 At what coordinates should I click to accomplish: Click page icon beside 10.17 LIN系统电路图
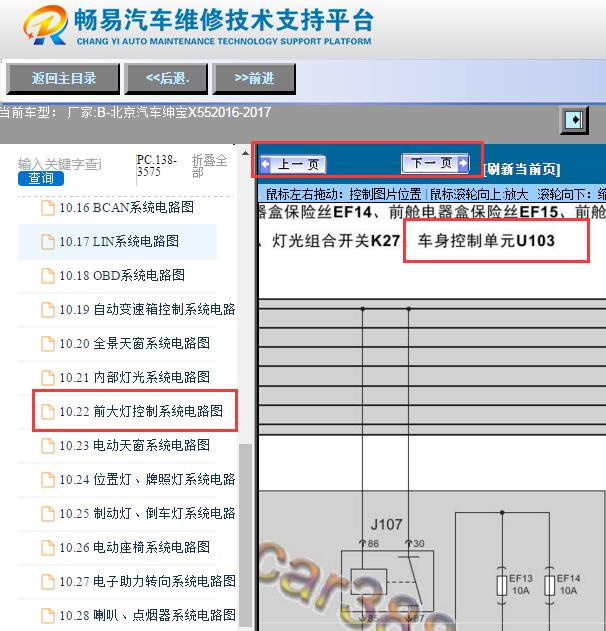(48, 242)
